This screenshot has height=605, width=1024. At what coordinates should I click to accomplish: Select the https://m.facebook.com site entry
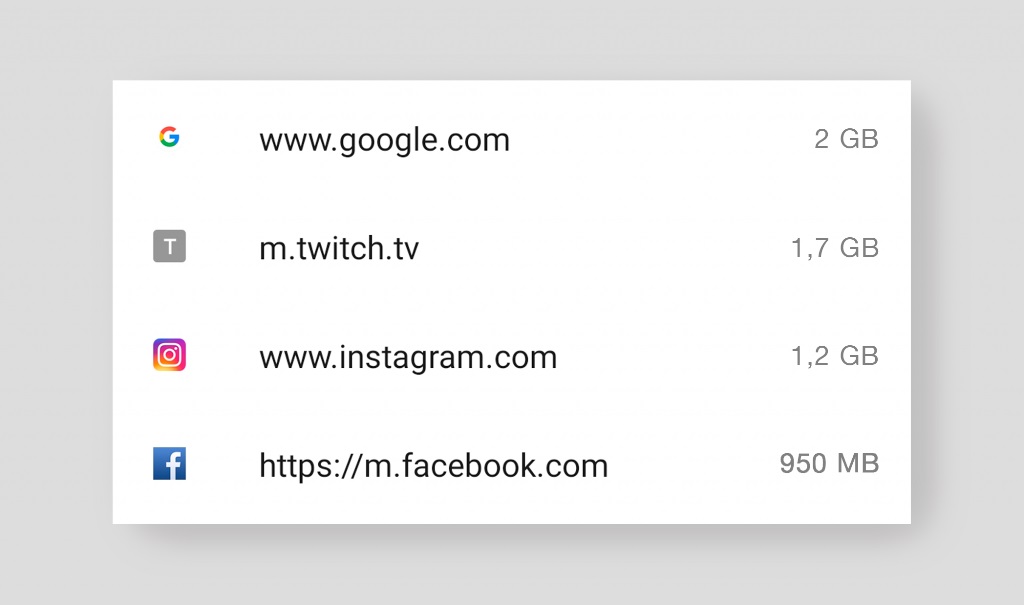pyautogui.click(x=433, y=465)
